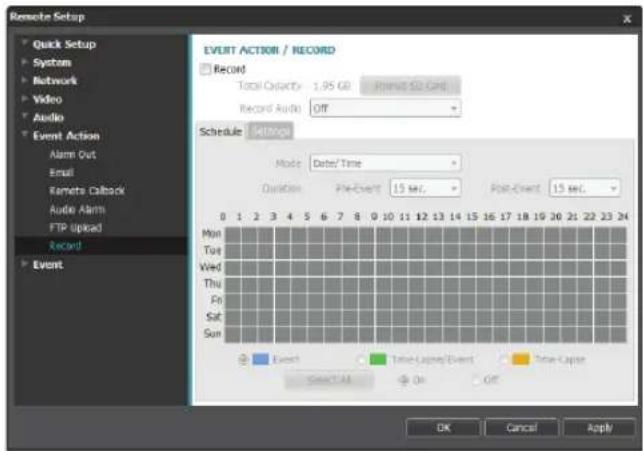Screen dimensions: 643x451
Task: Select the Time-Lapse/Event radio button
Action: point(361,360)
